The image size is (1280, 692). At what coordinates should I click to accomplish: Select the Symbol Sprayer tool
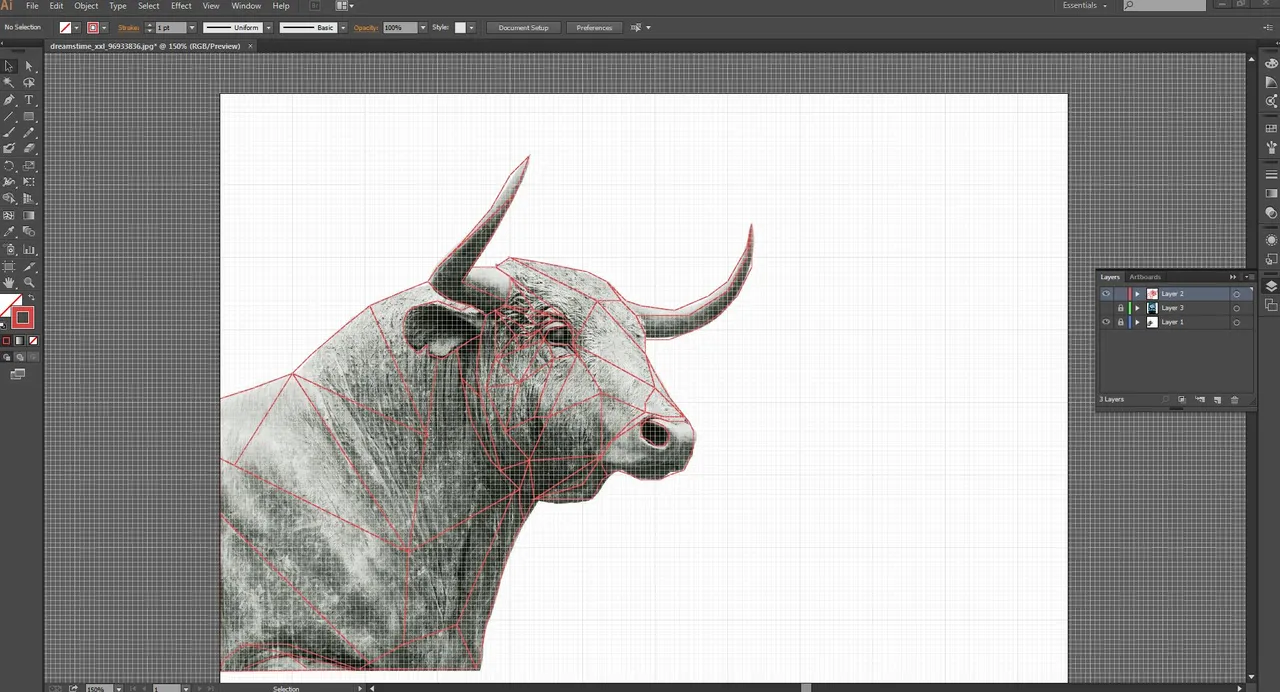(x=9, y=250)
